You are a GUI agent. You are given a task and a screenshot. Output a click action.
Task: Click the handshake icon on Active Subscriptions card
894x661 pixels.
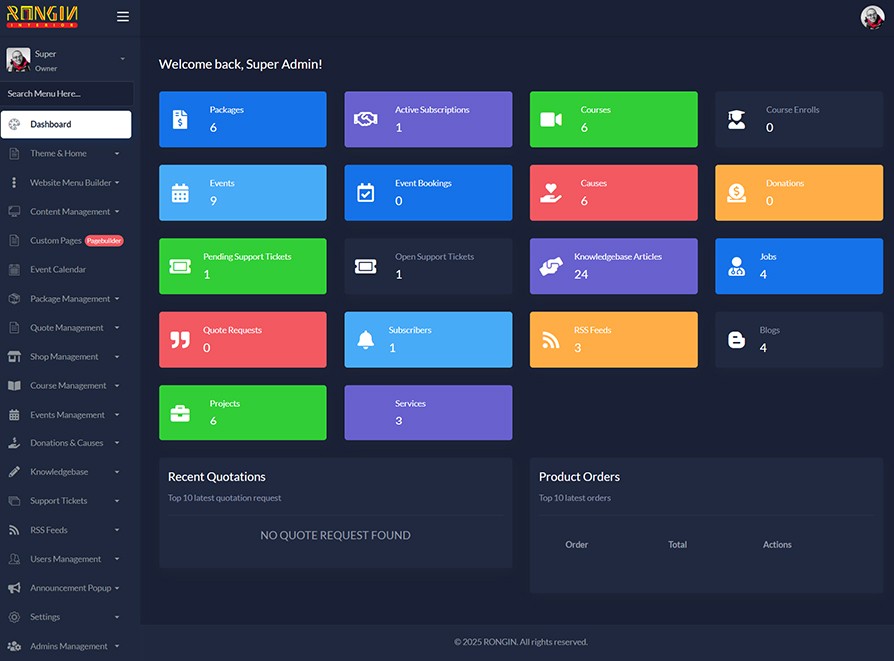pos(366,120)
